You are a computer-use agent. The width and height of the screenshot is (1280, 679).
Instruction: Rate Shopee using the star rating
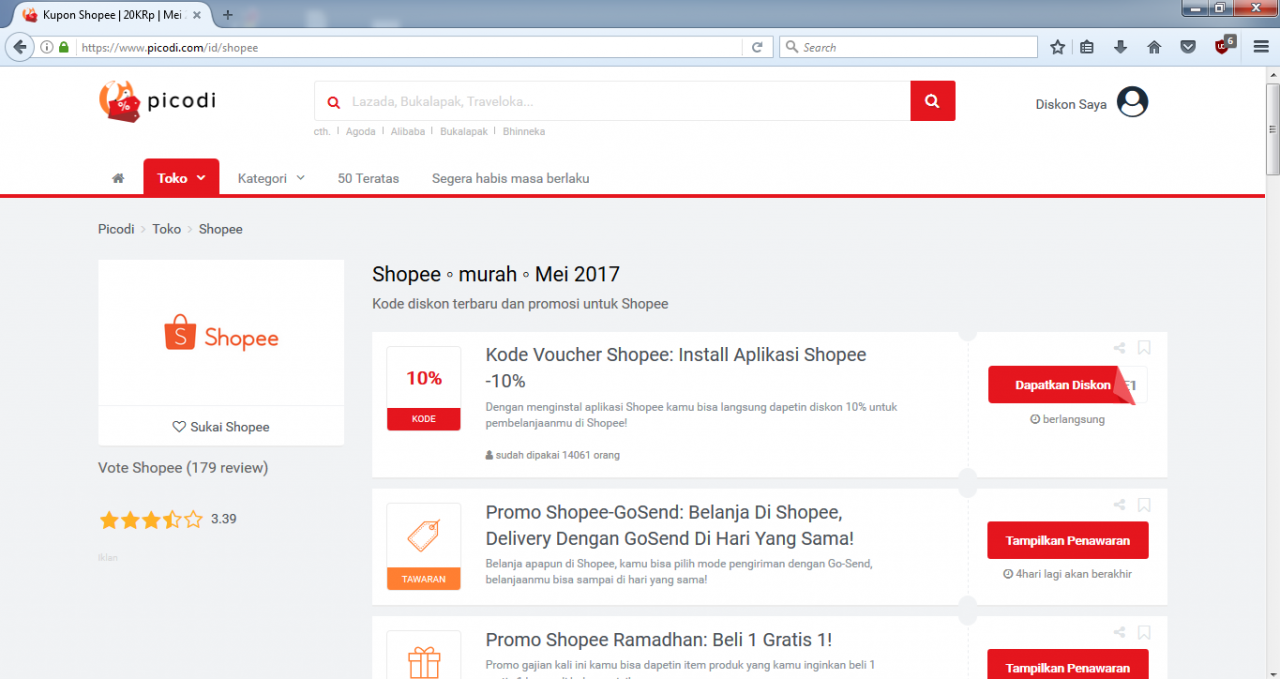(x=151, y=519)
